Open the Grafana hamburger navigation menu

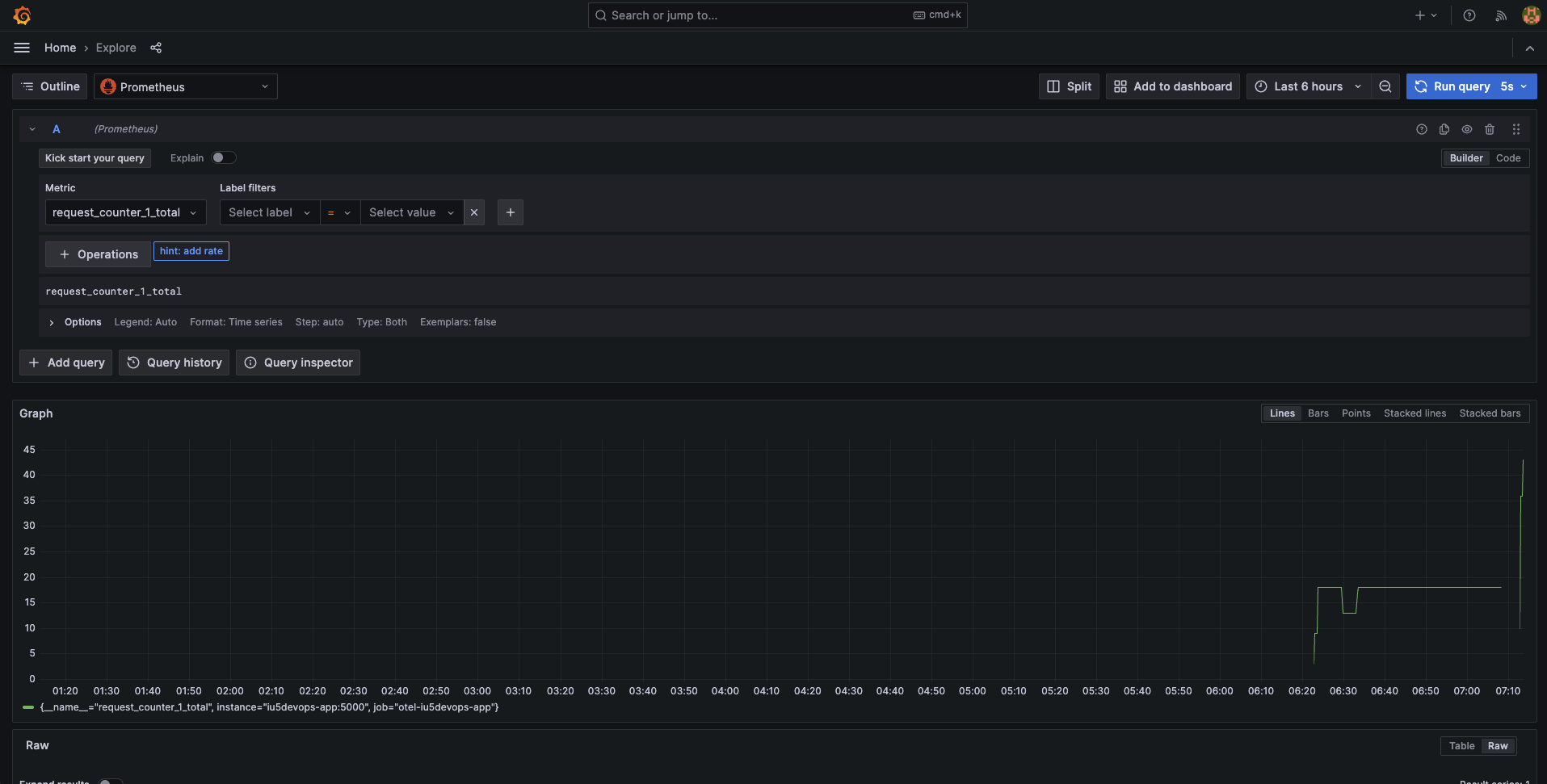(22, 48)
